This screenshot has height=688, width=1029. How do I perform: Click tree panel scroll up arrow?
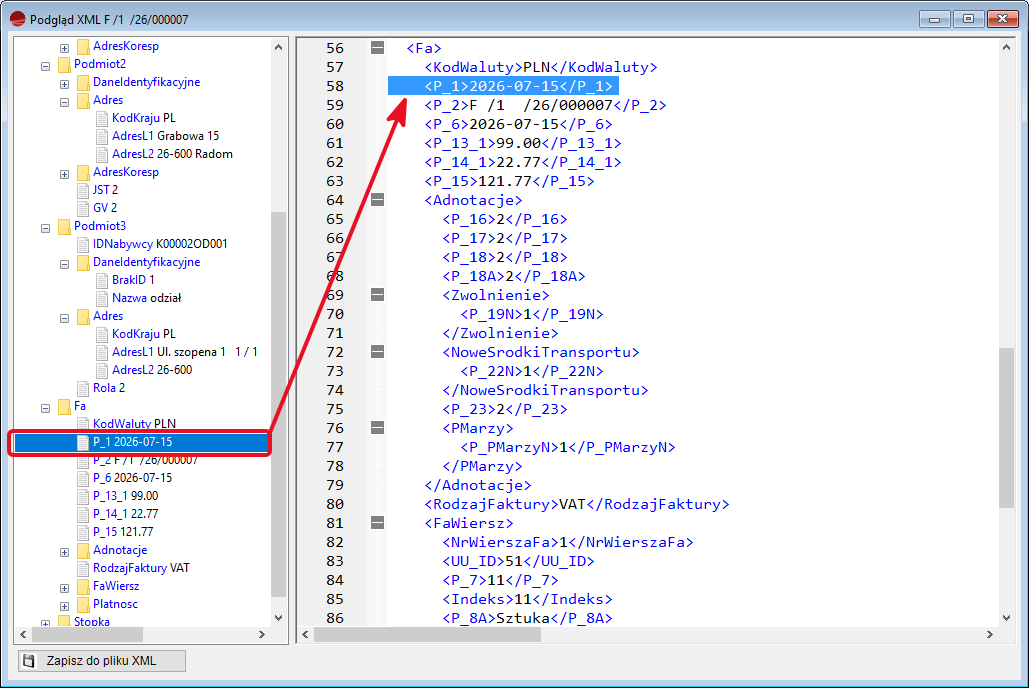(279, 47)
